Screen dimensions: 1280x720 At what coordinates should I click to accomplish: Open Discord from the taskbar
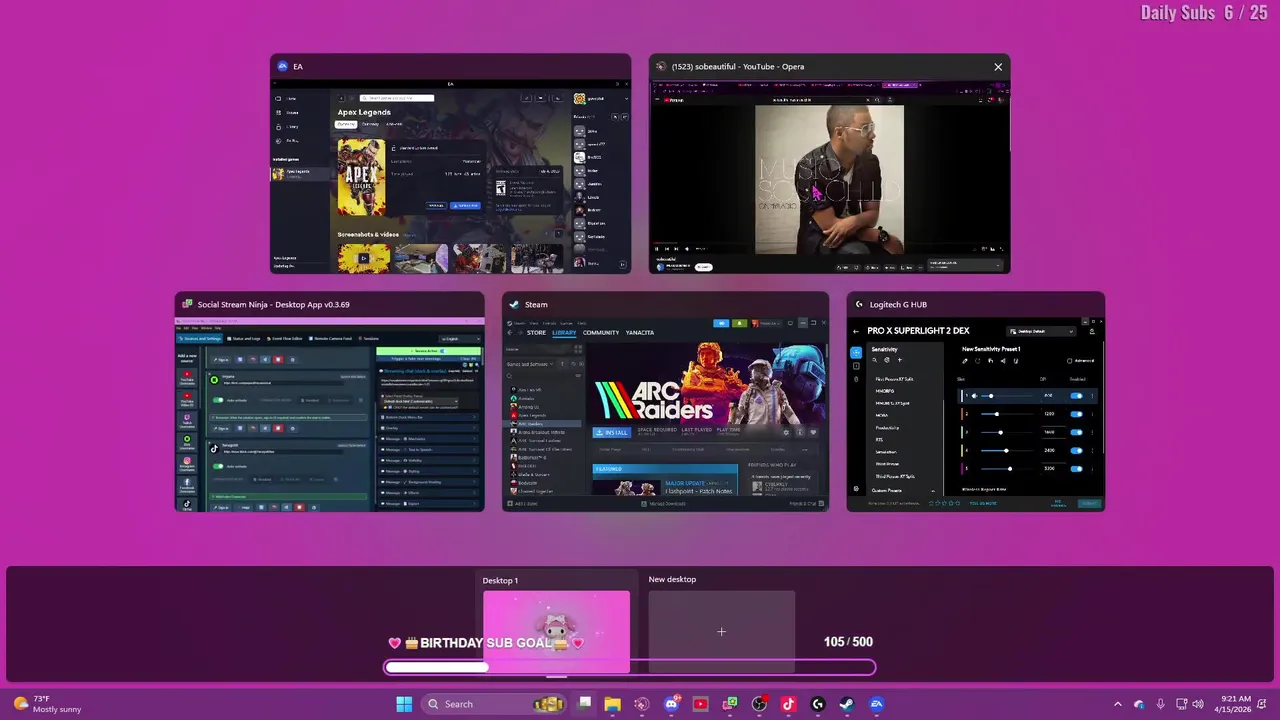pos(672,704)
